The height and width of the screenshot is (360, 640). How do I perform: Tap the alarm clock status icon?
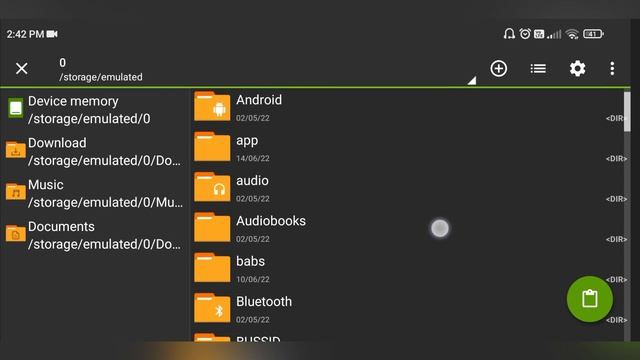click(525, 33)
